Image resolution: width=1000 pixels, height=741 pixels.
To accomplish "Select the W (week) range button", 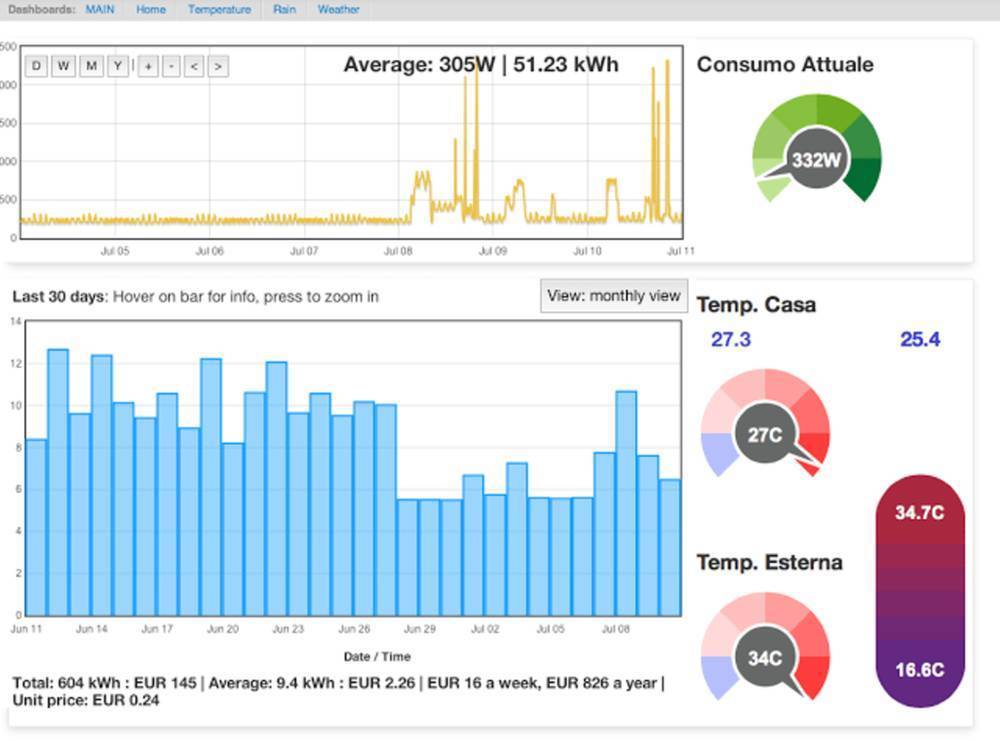I will 63,66.
